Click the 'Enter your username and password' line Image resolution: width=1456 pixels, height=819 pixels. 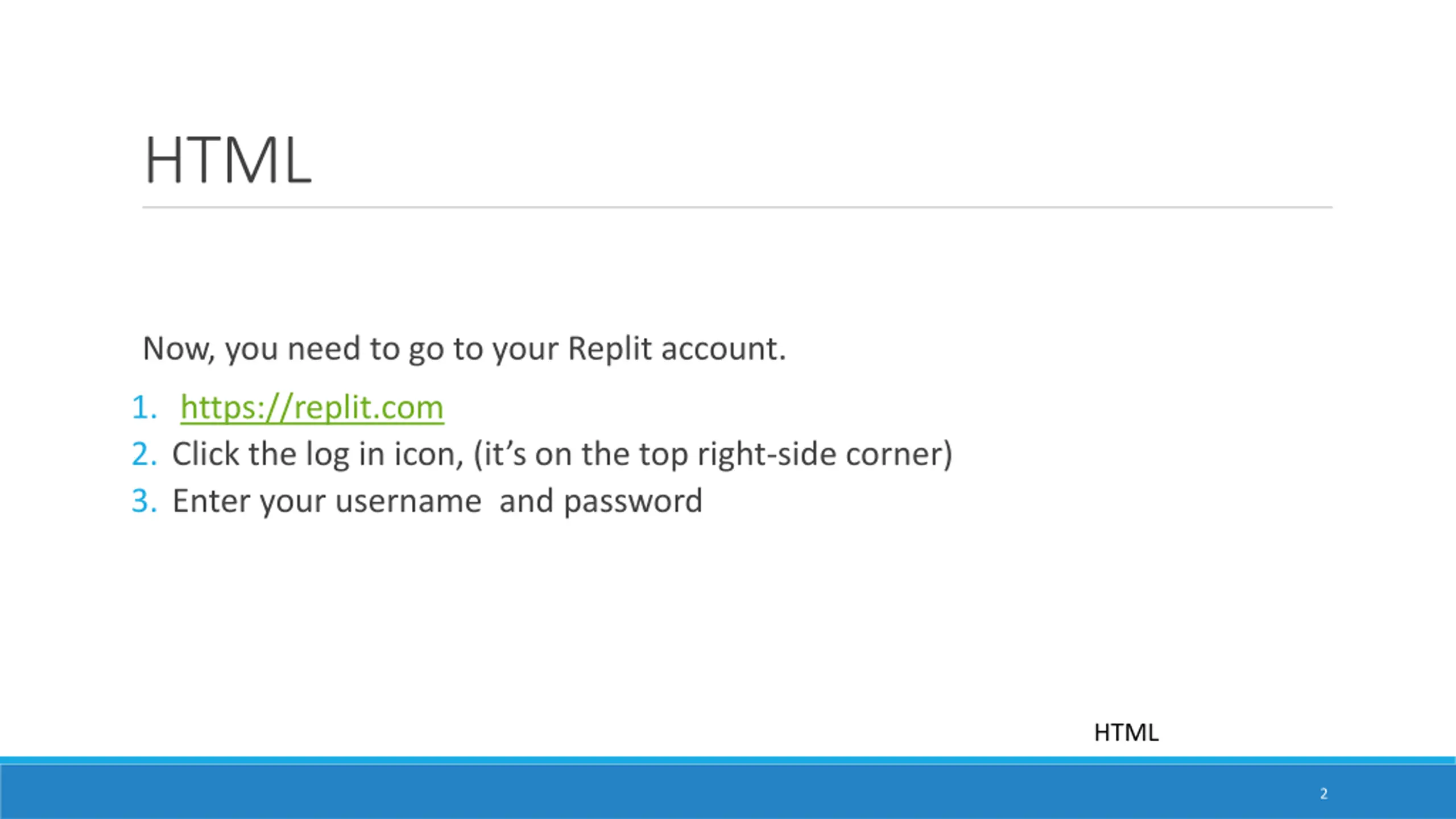pos(437,500)
